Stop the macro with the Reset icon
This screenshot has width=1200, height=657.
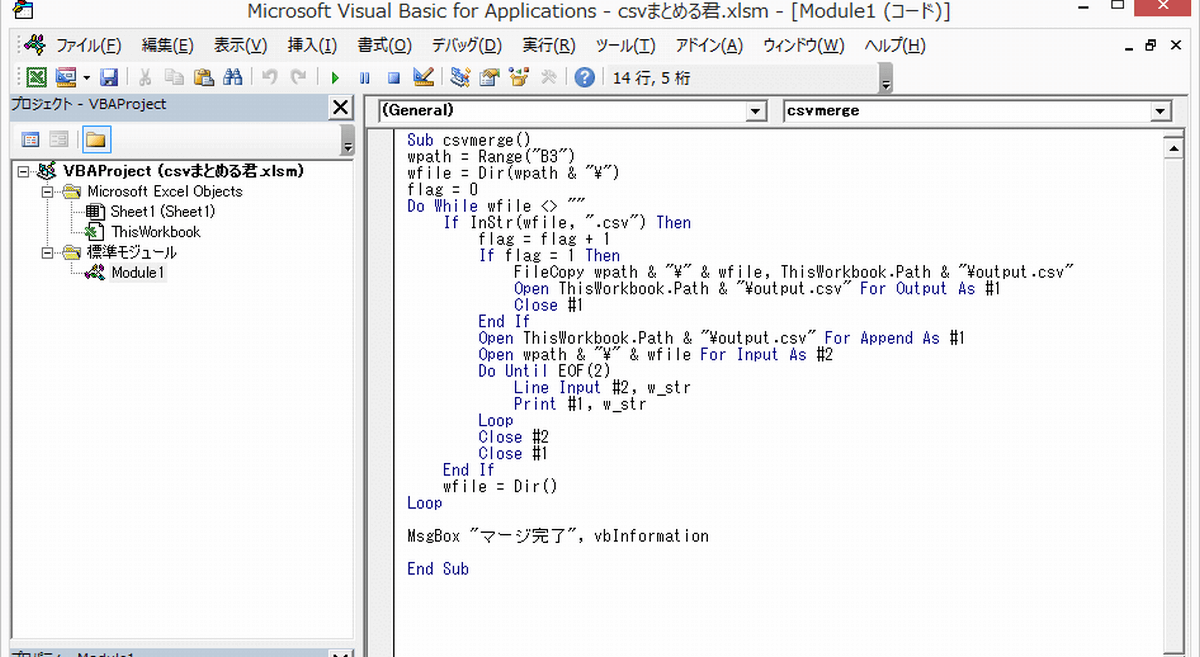pos(392,77)
